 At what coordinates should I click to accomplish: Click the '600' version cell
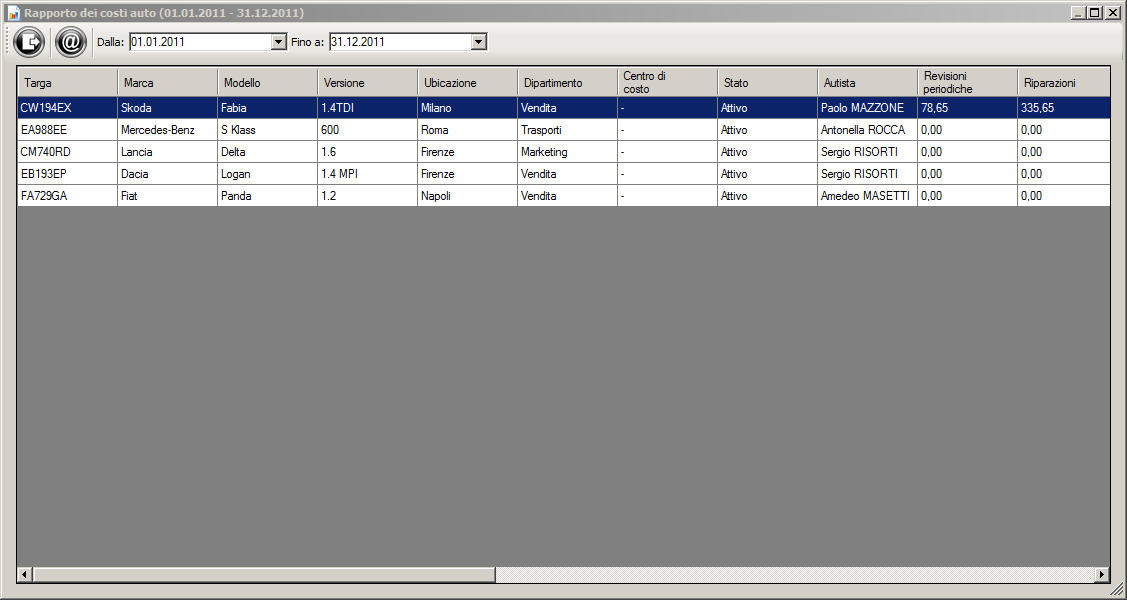pyautogui.click(x=367, y=130)
